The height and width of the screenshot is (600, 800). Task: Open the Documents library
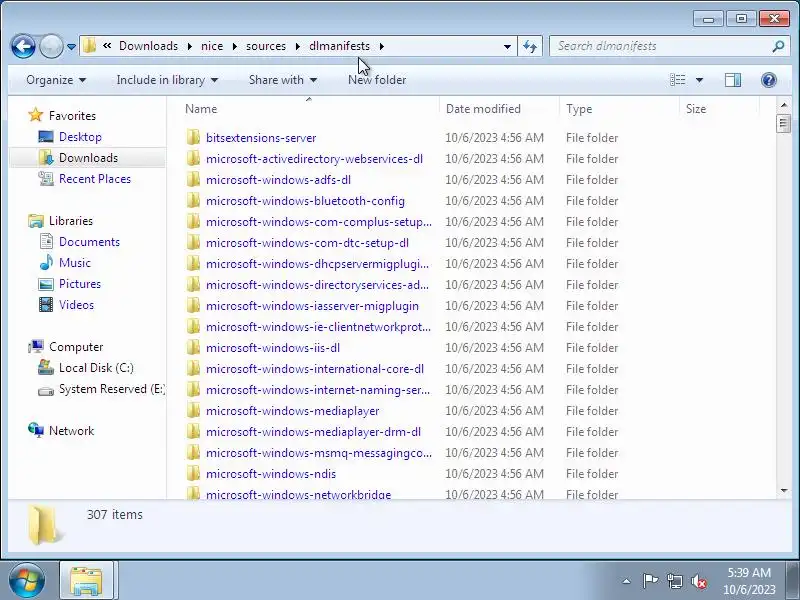click(89, 242)
